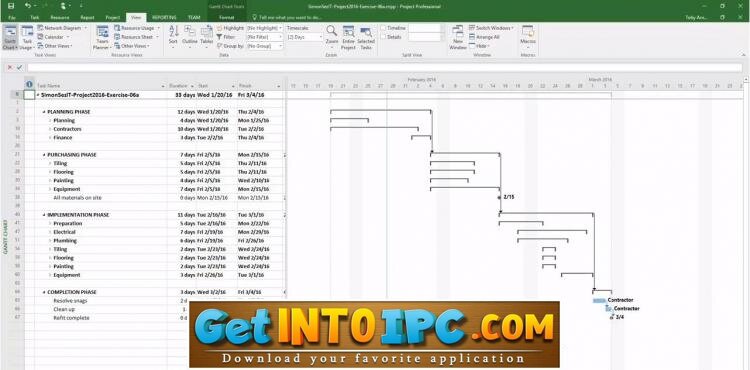This screenshot has width=750, height=370.
Task: Click the Save icon in quick access toolbar
Action: click(11, 6)
